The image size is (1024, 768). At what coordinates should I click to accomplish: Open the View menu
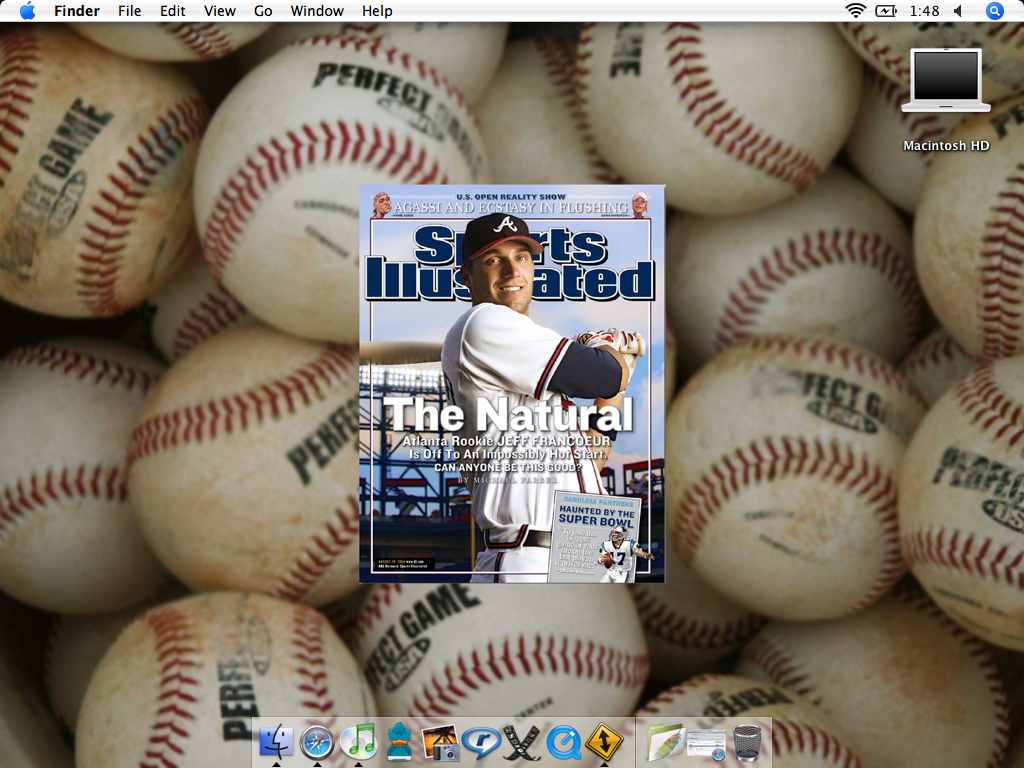click(219, 11)
